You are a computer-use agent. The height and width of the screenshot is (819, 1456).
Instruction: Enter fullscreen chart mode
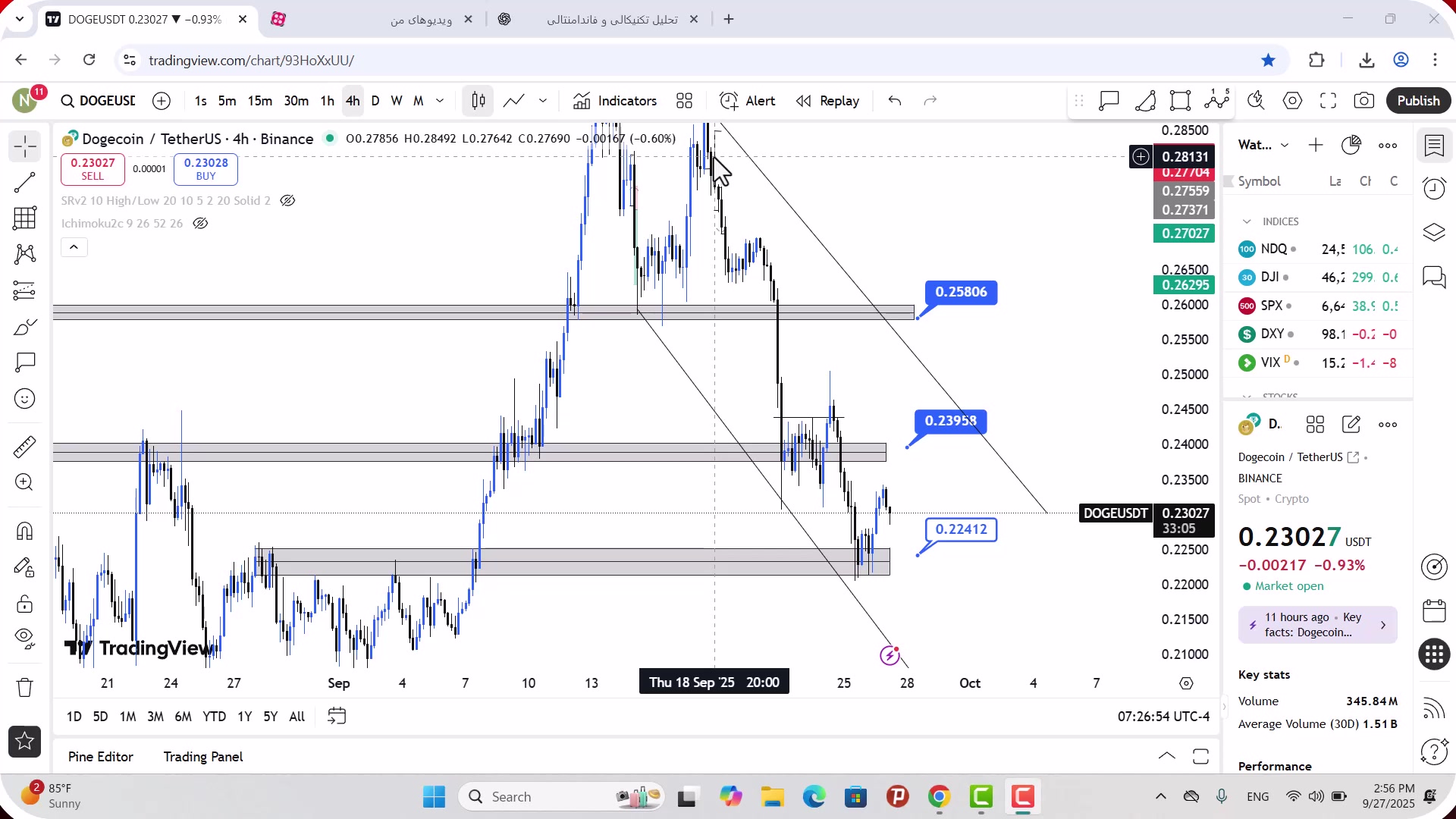click(1329, 101)
